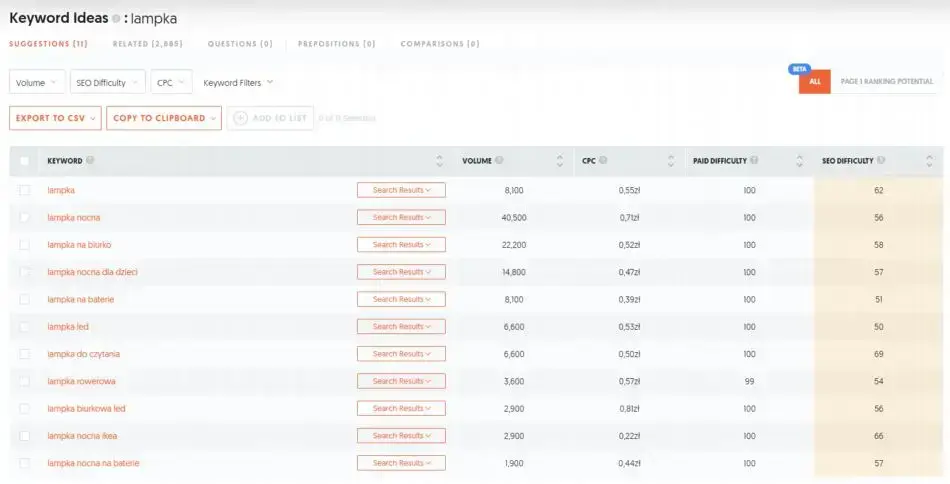Expand the SEO Difficulty filter dropdown
Viewport: 950px width, 484px height.
(106, 83)
